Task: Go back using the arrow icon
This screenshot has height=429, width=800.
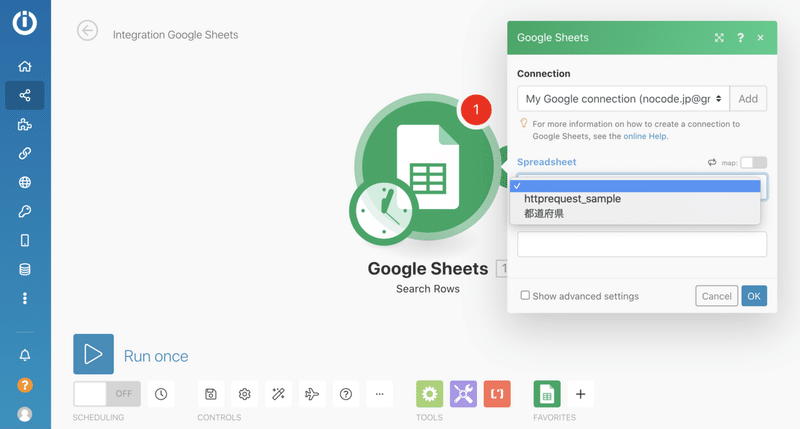Action: tap(87, 31)
